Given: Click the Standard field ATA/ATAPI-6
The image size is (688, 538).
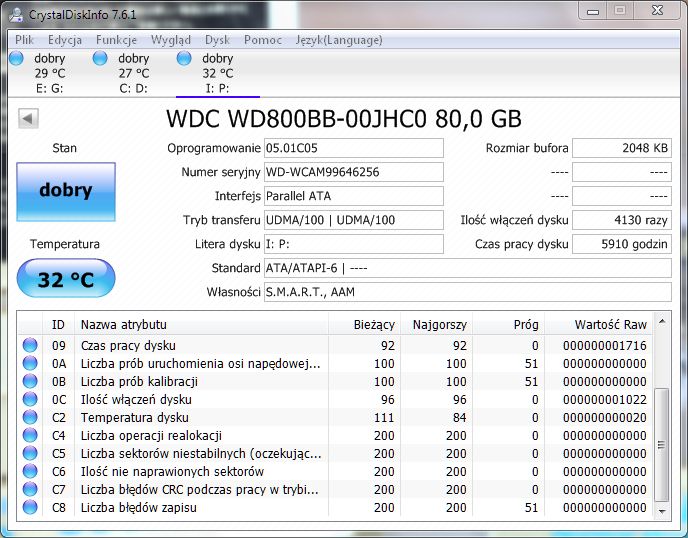Looking at the screenshot, I should (468, 268).
